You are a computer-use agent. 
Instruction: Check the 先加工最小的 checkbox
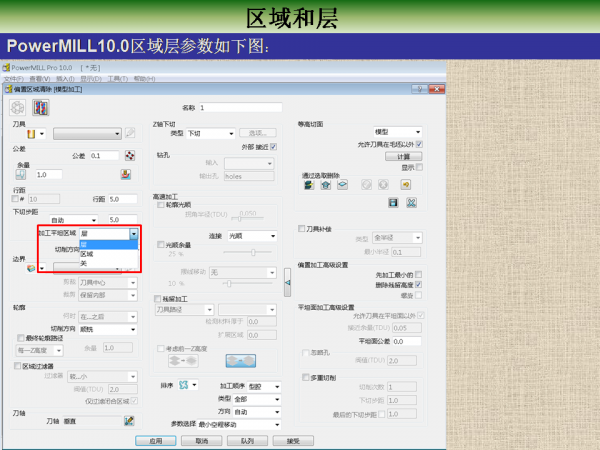(x=418, y=274)
